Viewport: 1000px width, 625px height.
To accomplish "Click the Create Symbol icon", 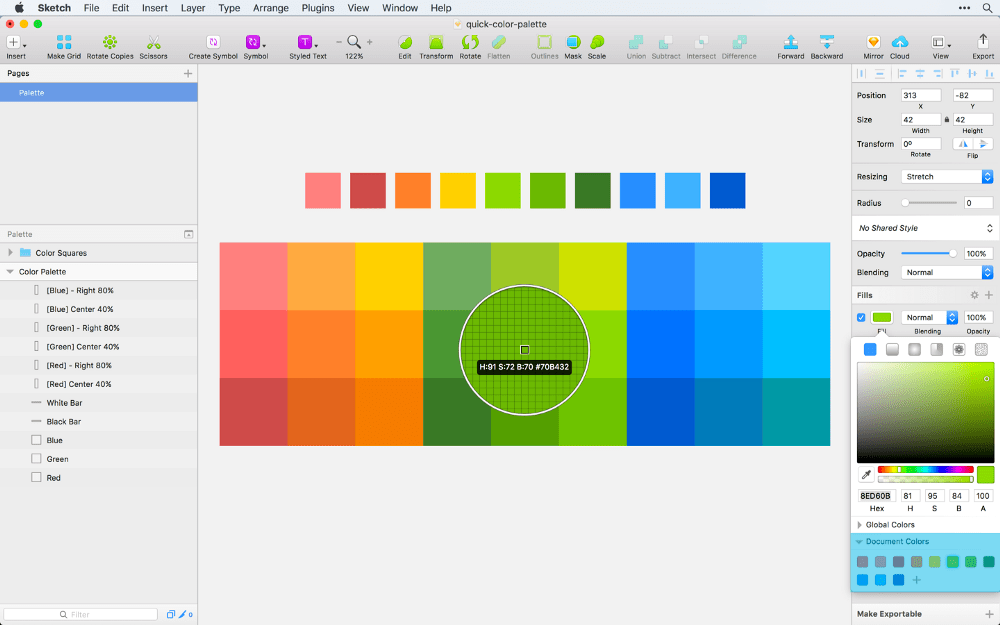I will (x=213, y=42).
